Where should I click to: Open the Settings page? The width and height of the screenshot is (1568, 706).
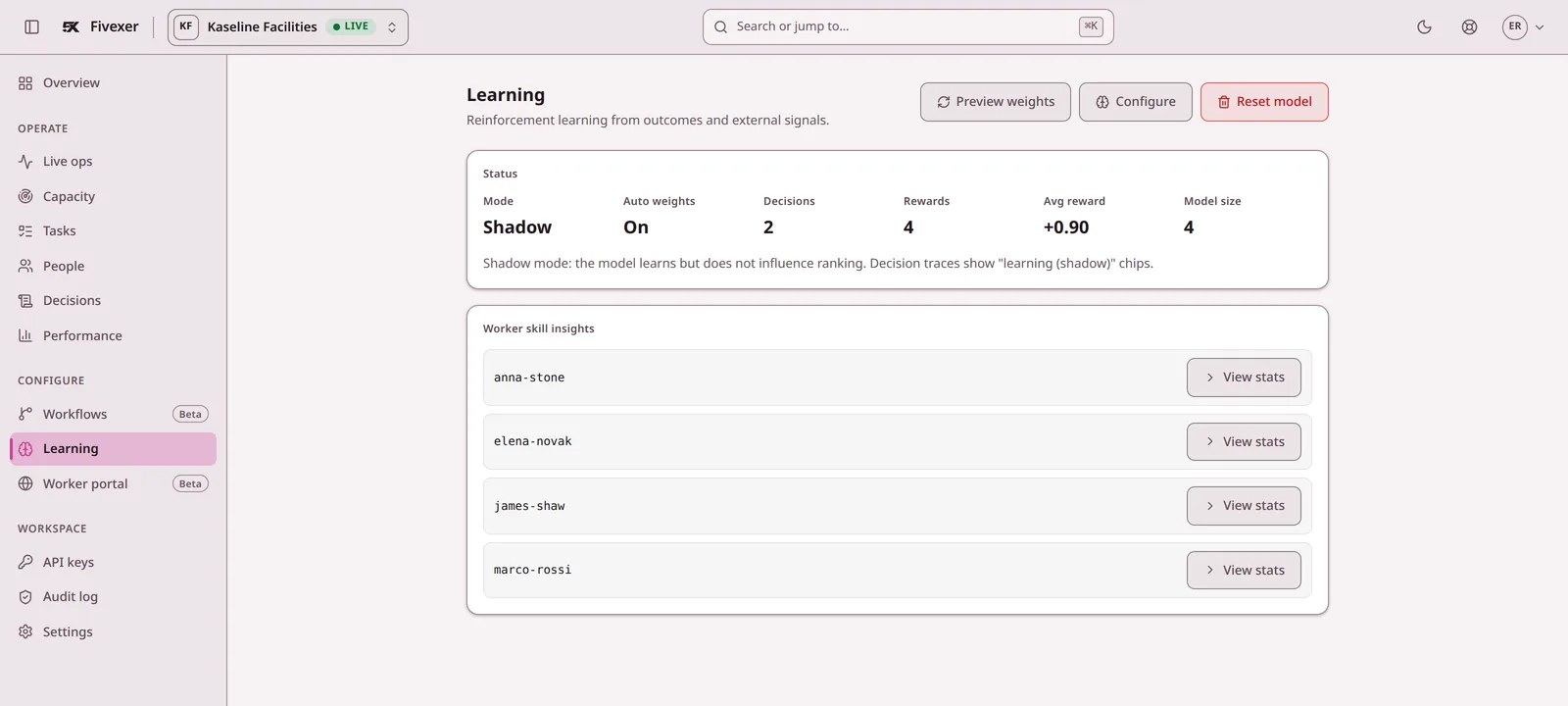pyautogui.click(x=113, y=631)
